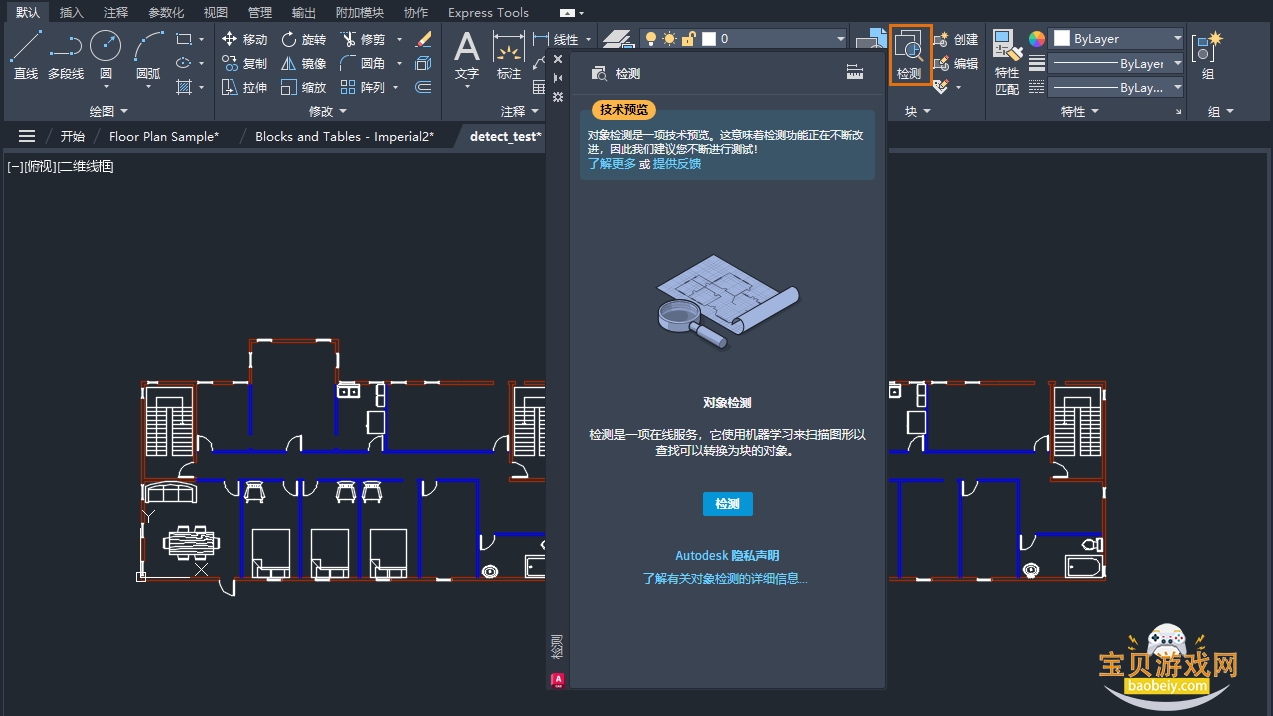Open the Learn more (了解更多) link
The width and height of the screenshot is (1273, 716).
coord(612,164)
